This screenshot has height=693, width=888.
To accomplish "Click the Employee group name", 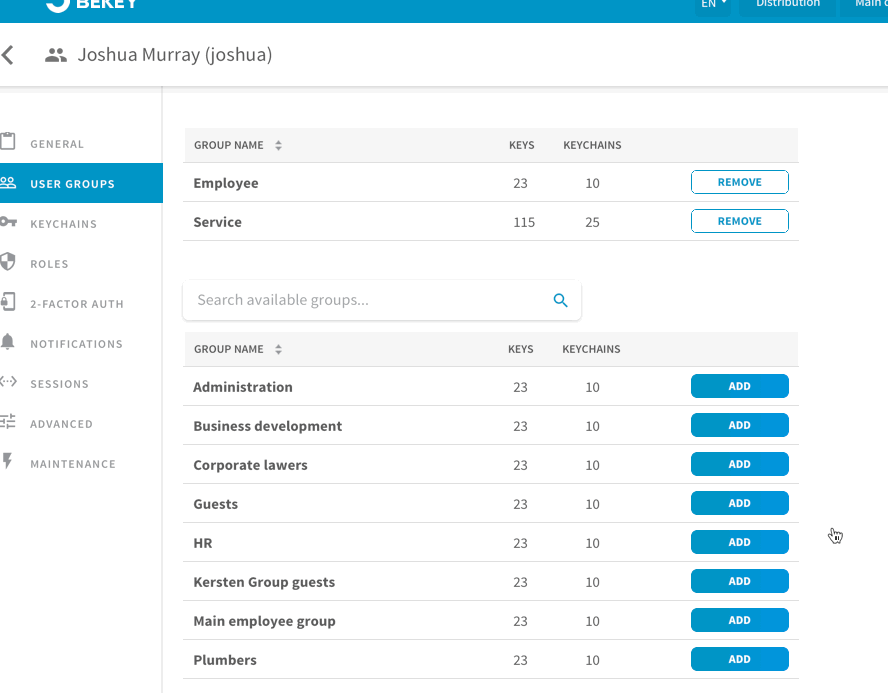I will pyautogui.click(x=226, y=183).
